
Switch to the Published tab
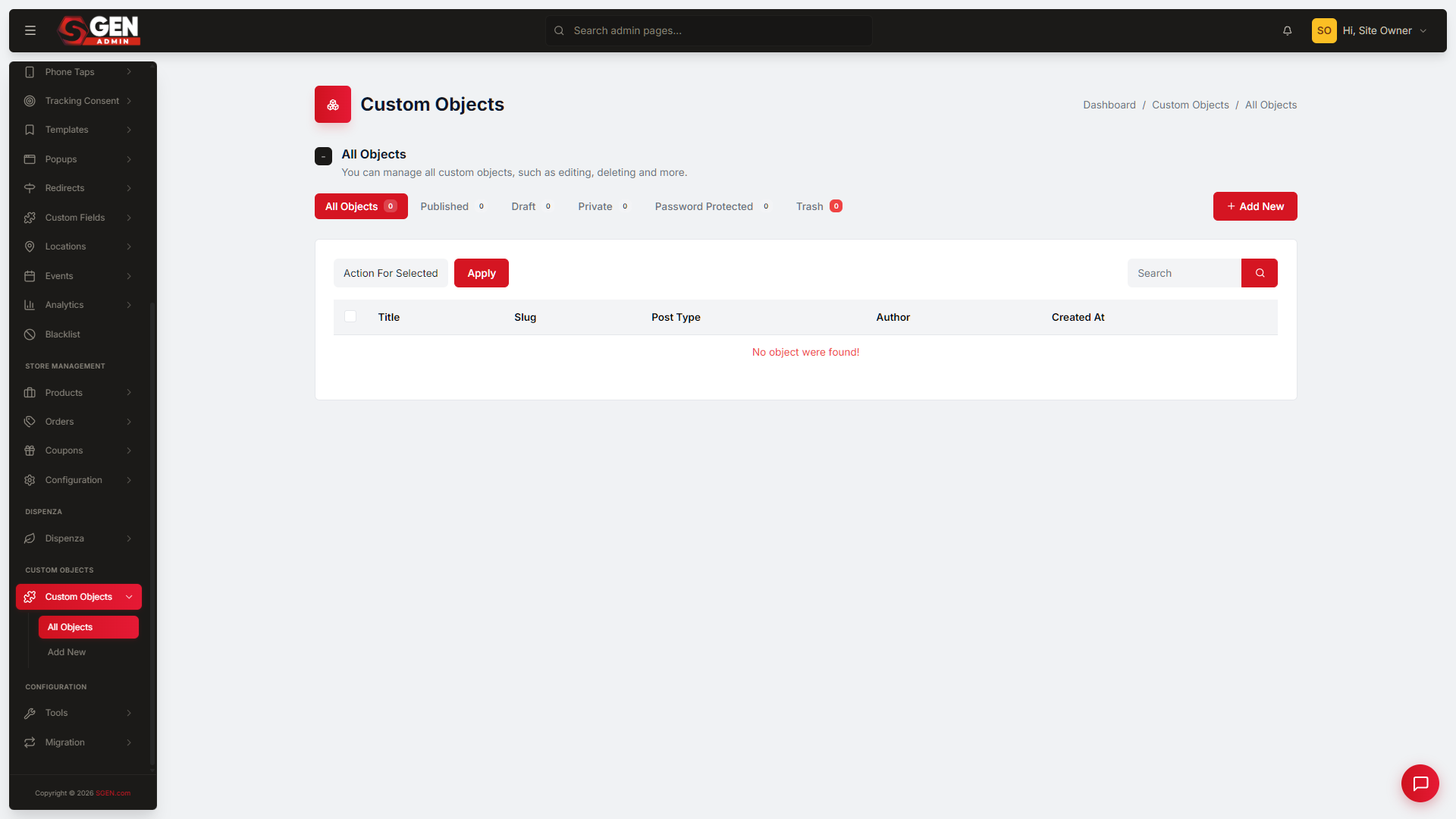tap(453, 206)
